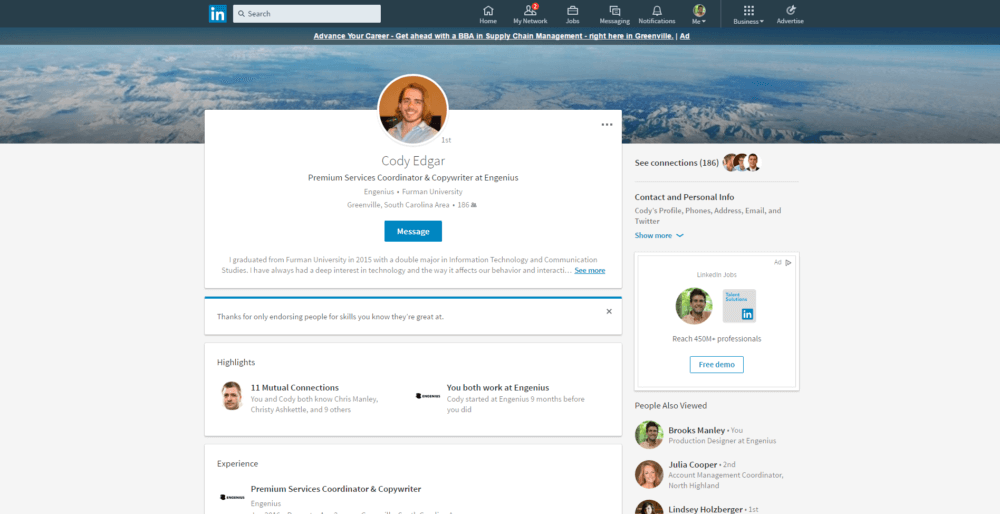Click the Engenius logo in Highlights
This screenshot has width=1000, height=514.
click(x=428, y=396)
